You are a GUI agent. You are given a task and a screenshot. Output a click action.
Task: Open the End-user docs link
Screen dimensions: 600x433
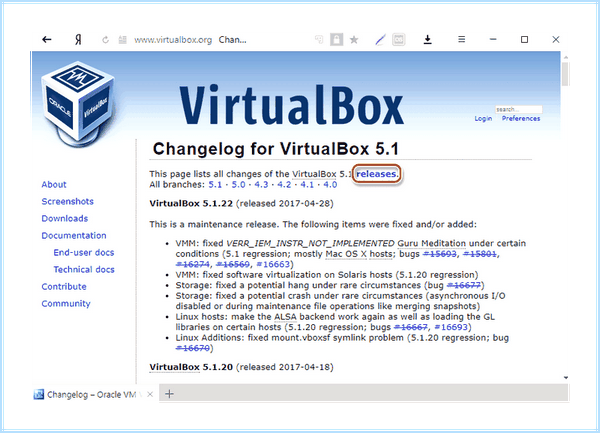coord(84,252)
